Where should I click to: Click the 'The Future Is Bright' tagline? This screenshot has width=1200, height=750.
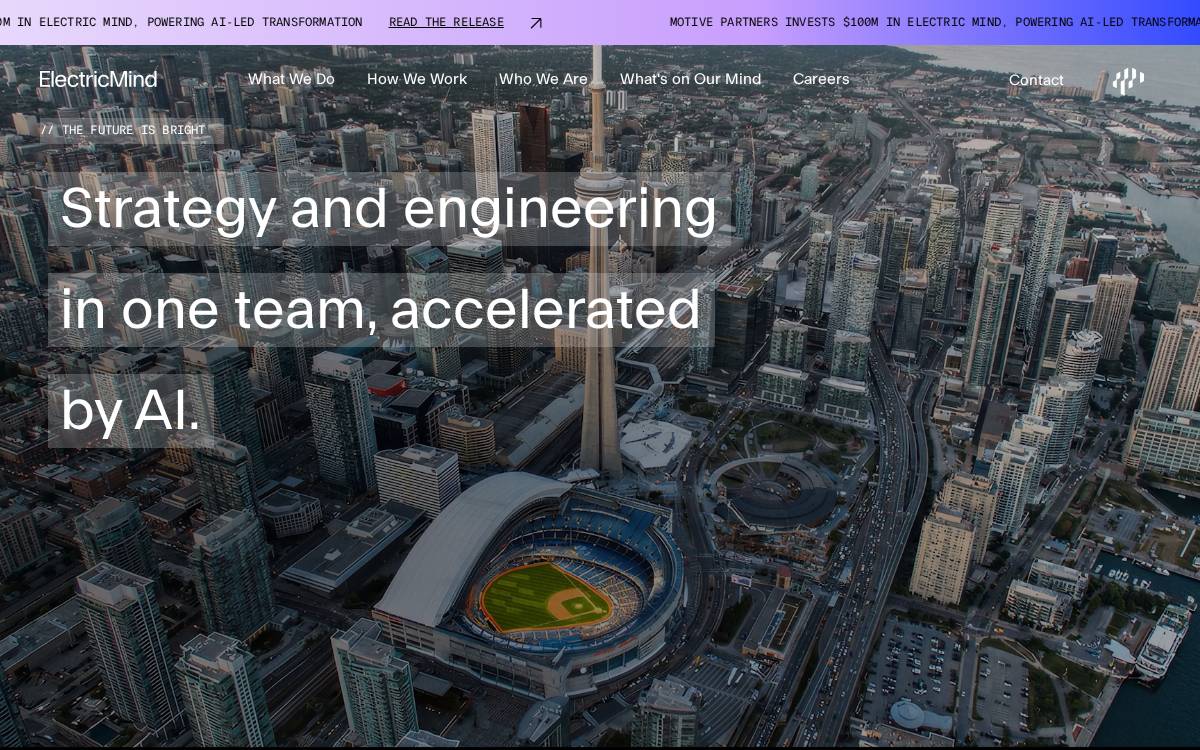(123, 130)
